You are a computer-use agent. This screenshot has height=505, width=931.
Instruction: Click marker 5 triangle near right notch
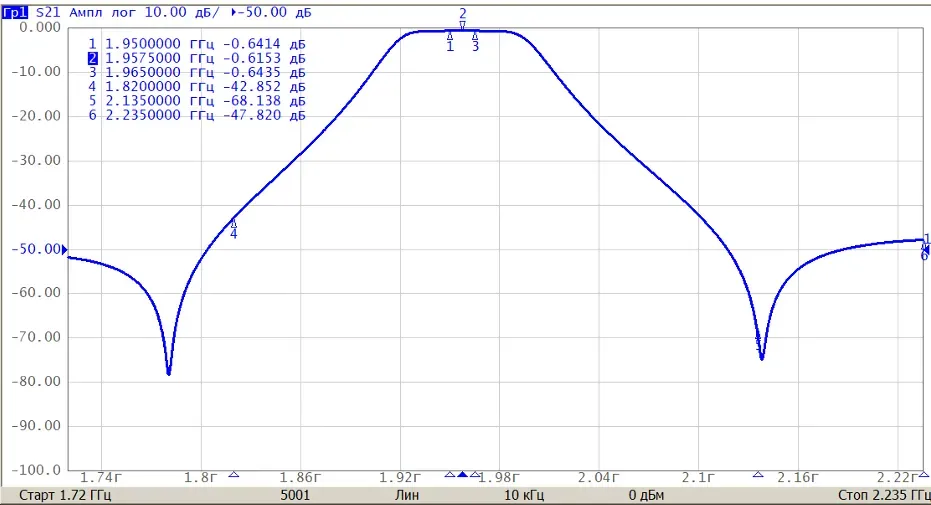tap(758, 339)
